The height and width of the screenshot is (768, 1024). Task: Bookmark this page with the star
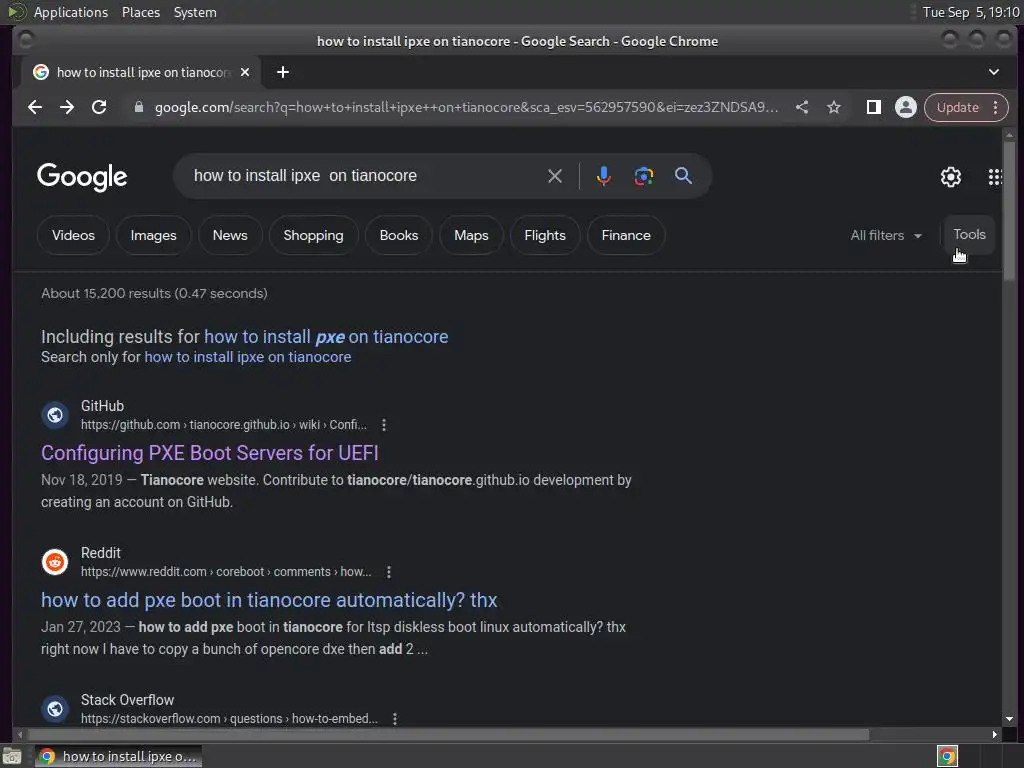pos(834,107)
